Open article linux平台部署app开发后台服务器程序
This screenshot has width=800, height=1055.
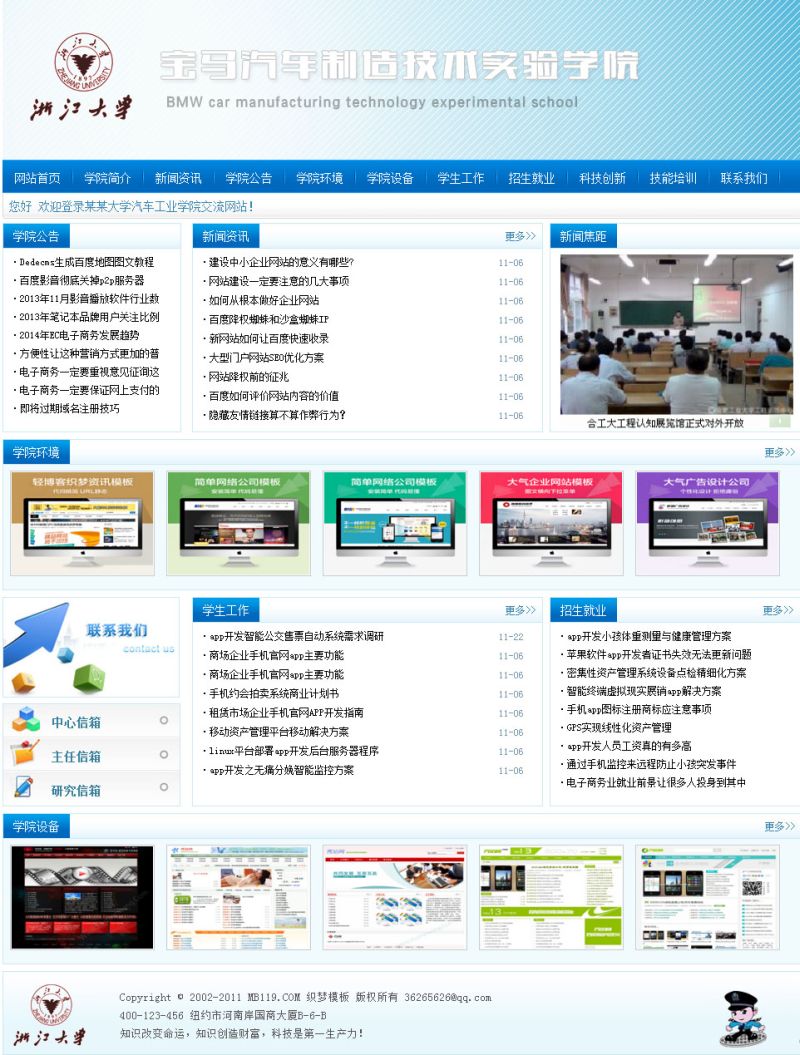click(294, 751)
